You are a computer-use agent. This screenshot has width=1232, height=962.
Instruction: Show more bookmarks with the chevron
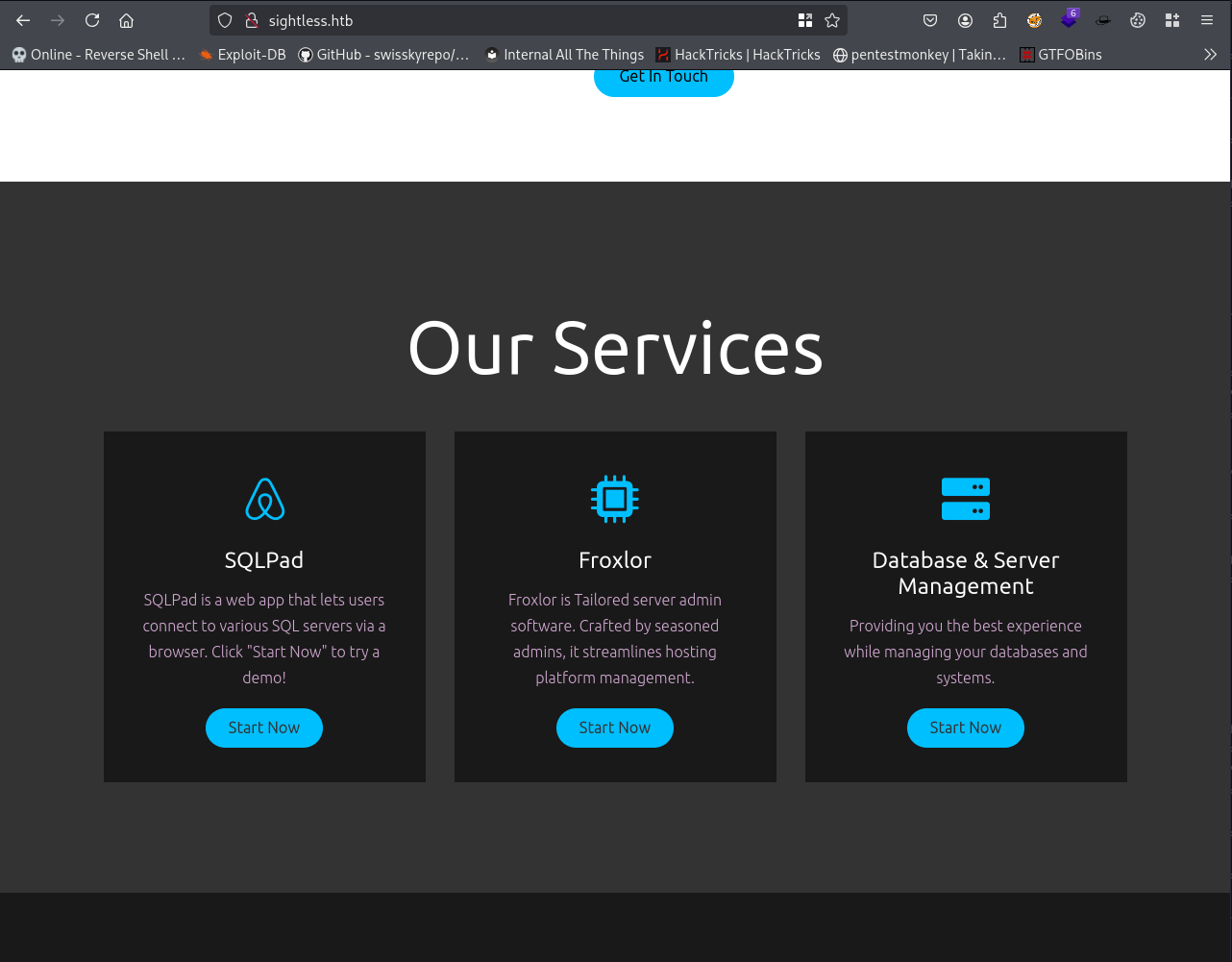pos(1210,55)
